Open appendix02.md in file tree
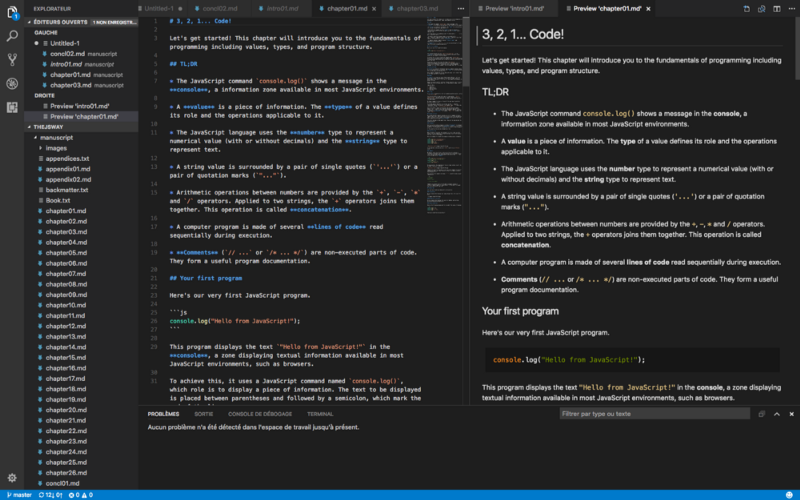 pyautogui.click(x=81, y=180)
